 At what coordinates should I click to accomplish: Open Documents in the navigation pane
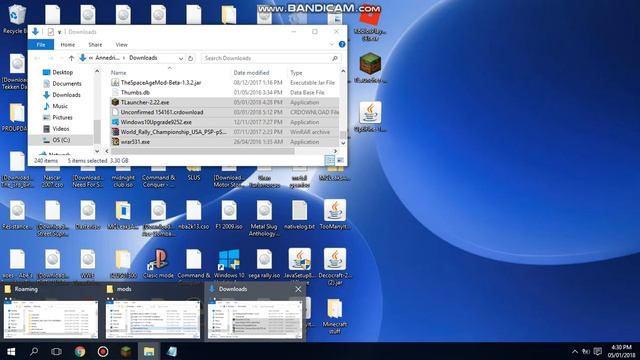[x=67, y=84]
